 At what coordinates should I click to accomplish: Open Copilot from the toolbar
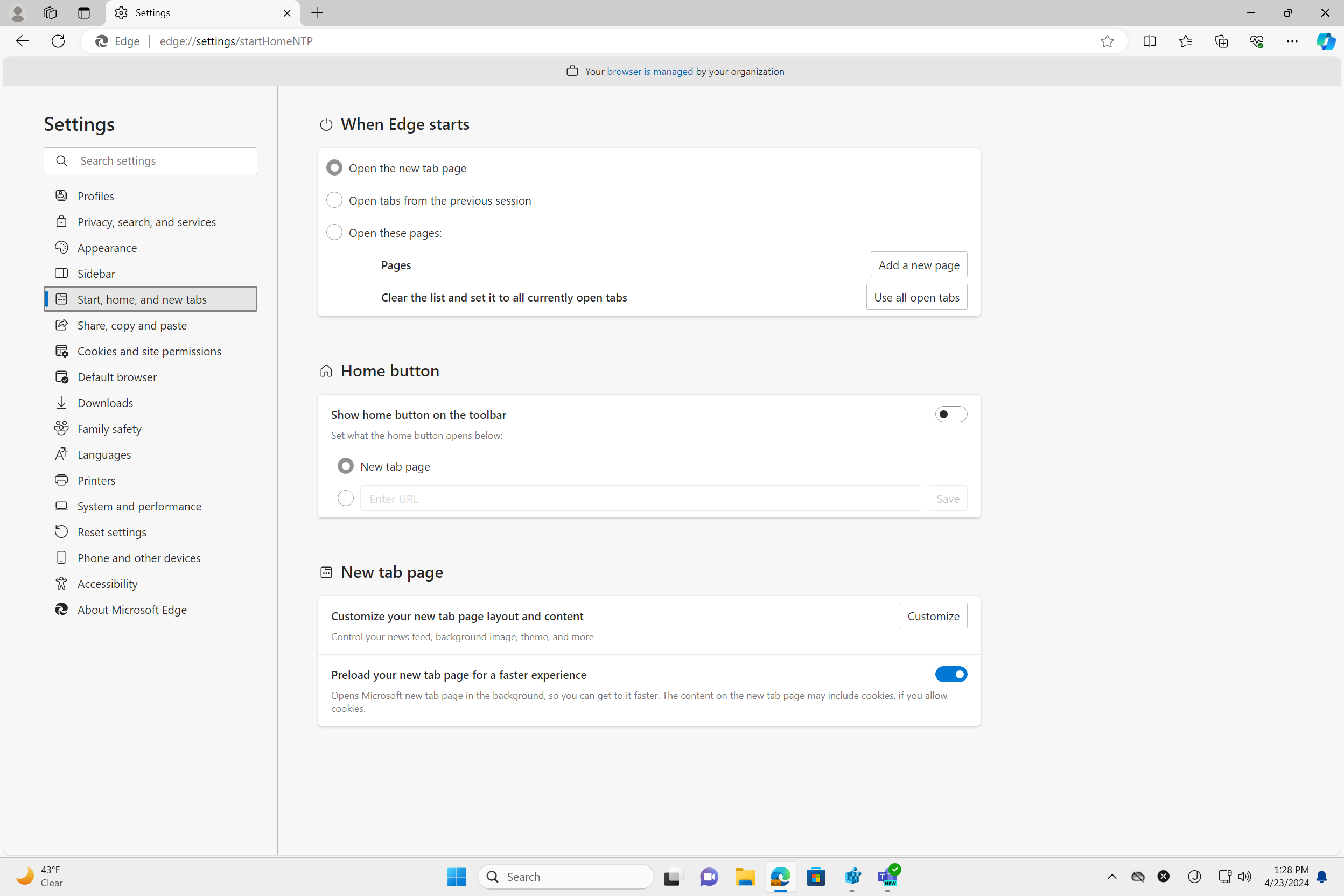pos(1326,41)
